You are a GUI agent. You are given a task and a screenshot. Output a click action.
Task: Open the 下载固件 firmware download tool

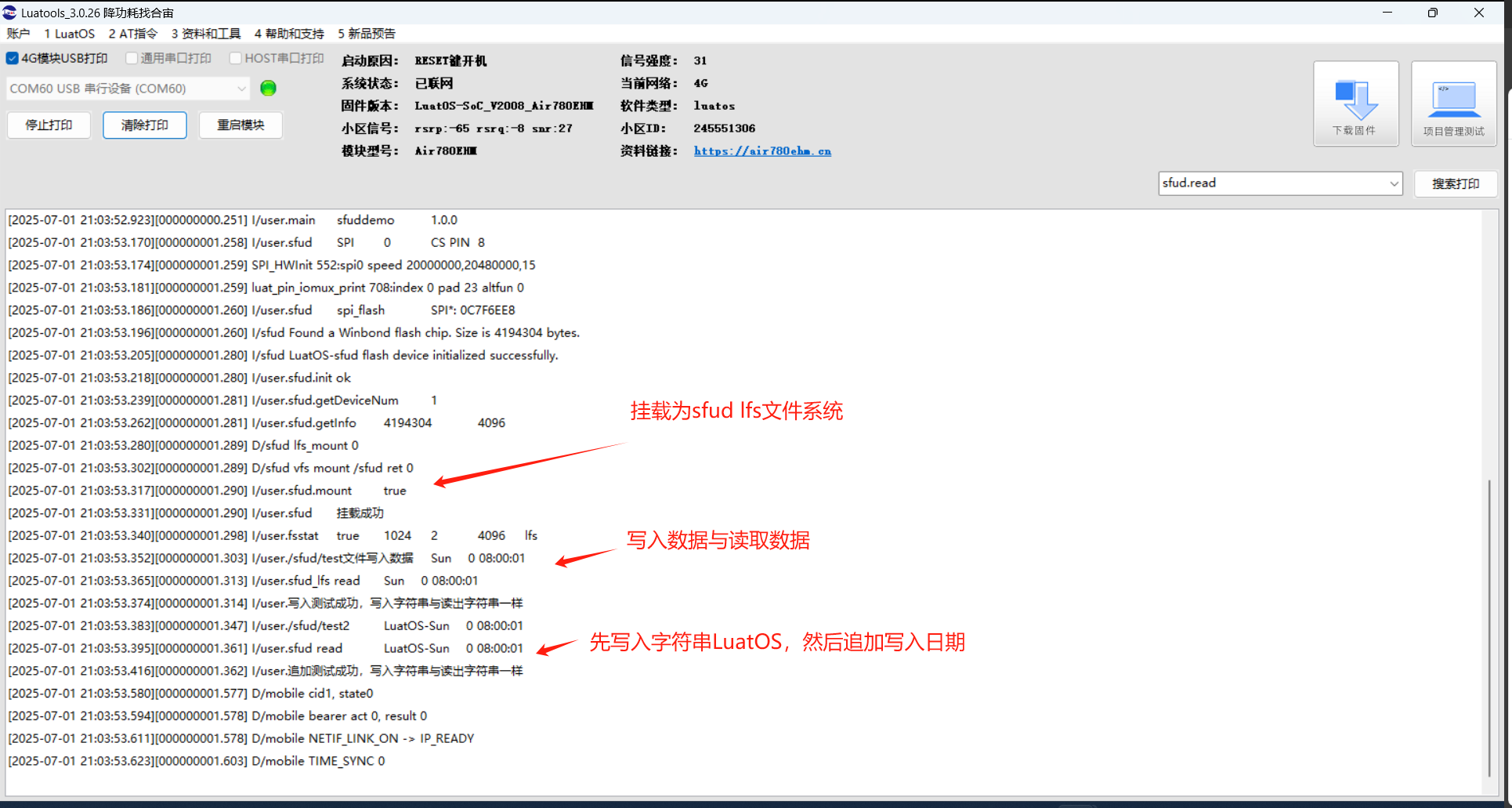coord(1355,103)
